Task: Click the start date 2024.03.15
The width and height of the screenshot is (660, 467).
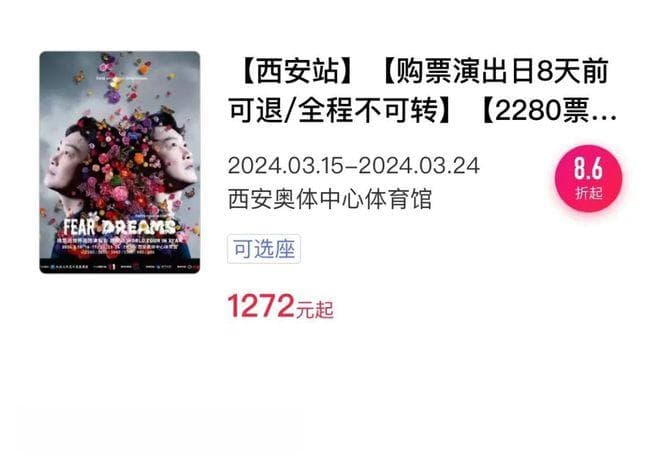Action: point(286,165)
